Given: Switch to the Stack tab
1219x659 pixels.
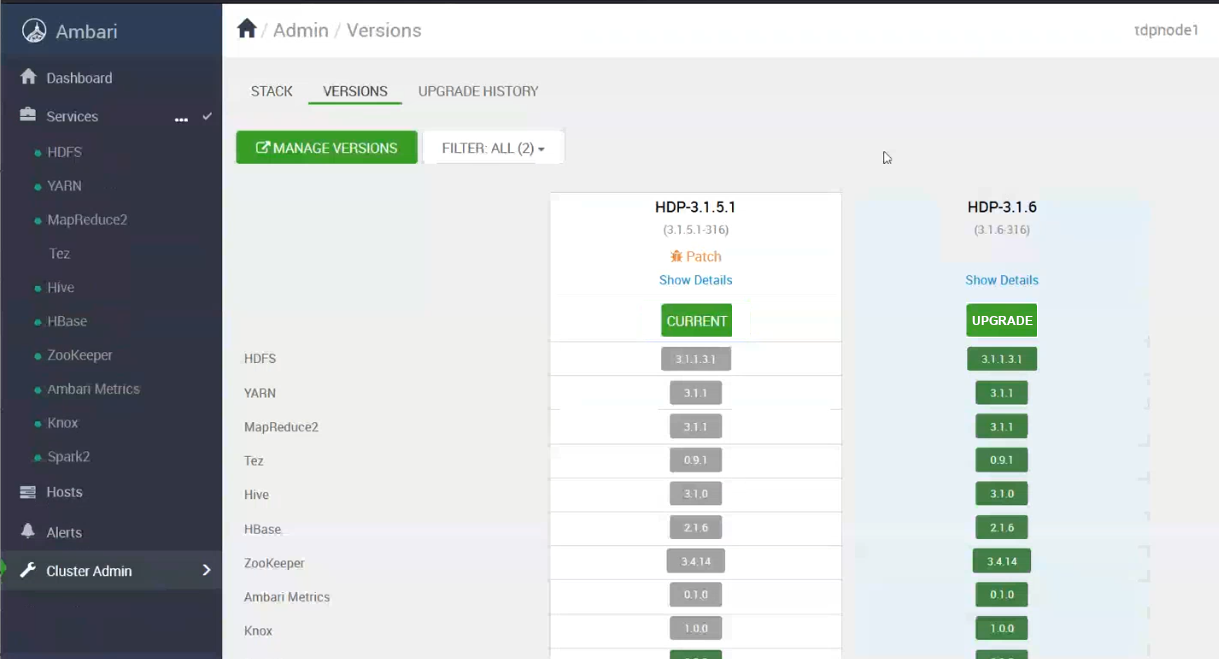Looking at the screenshot, I should 272,91.
